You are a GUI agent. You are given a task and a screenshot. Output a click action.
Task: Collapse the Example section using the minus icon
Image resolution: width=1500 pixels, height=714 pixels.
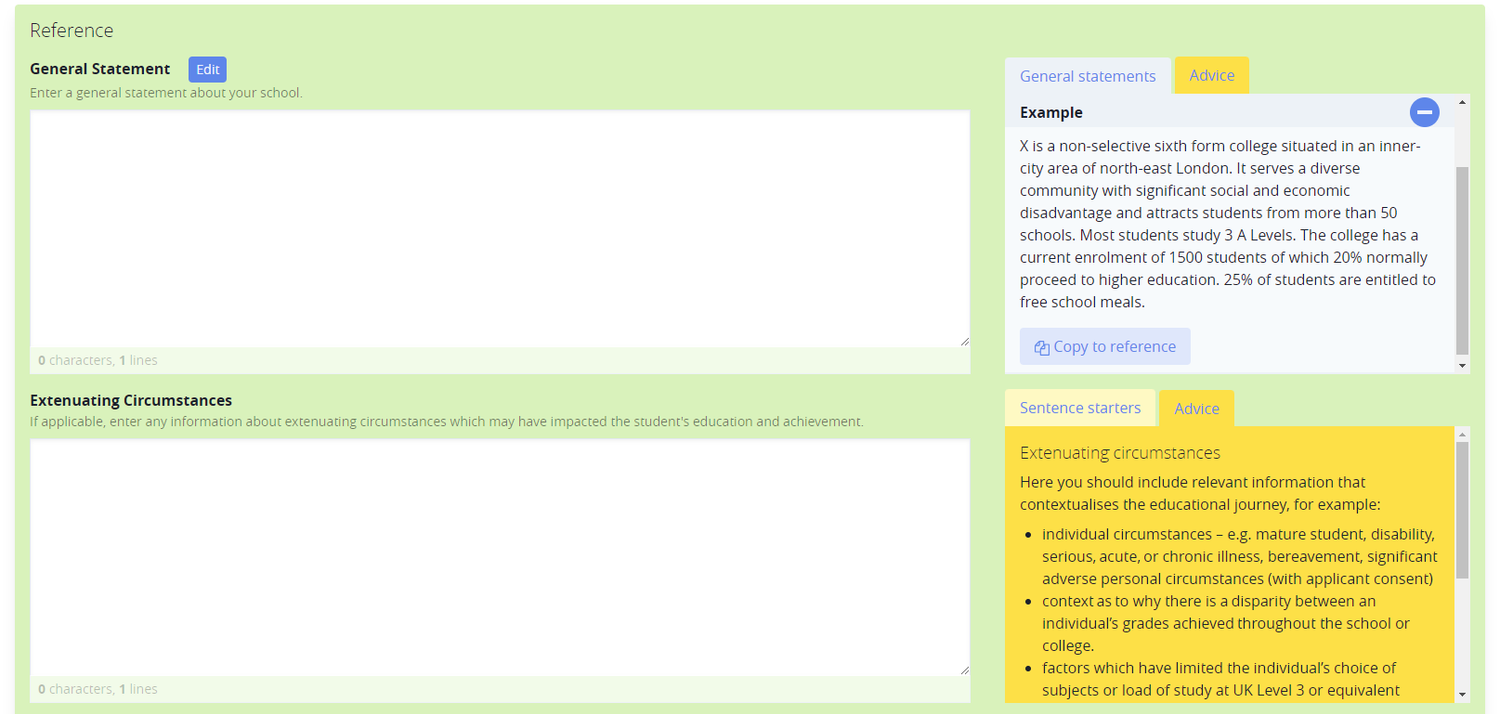[x=1425, y=112]
